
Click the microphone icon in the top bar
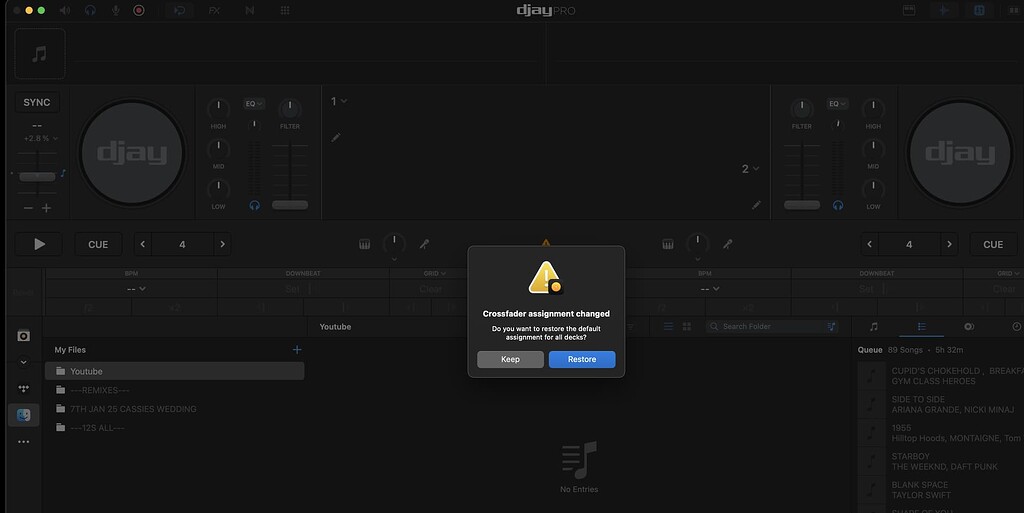[x=115, y=10]
